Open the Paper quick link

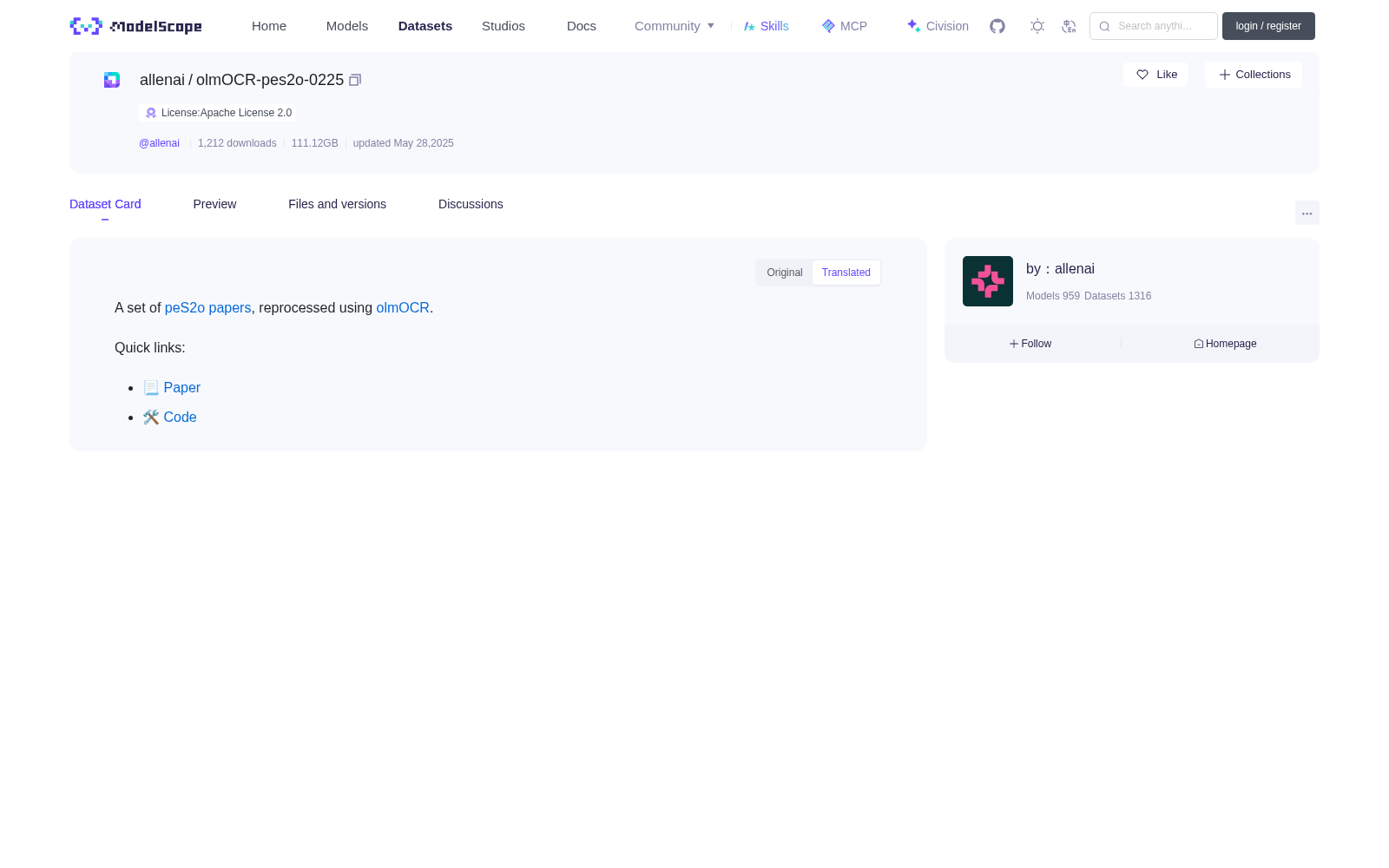tap(181, 388)
